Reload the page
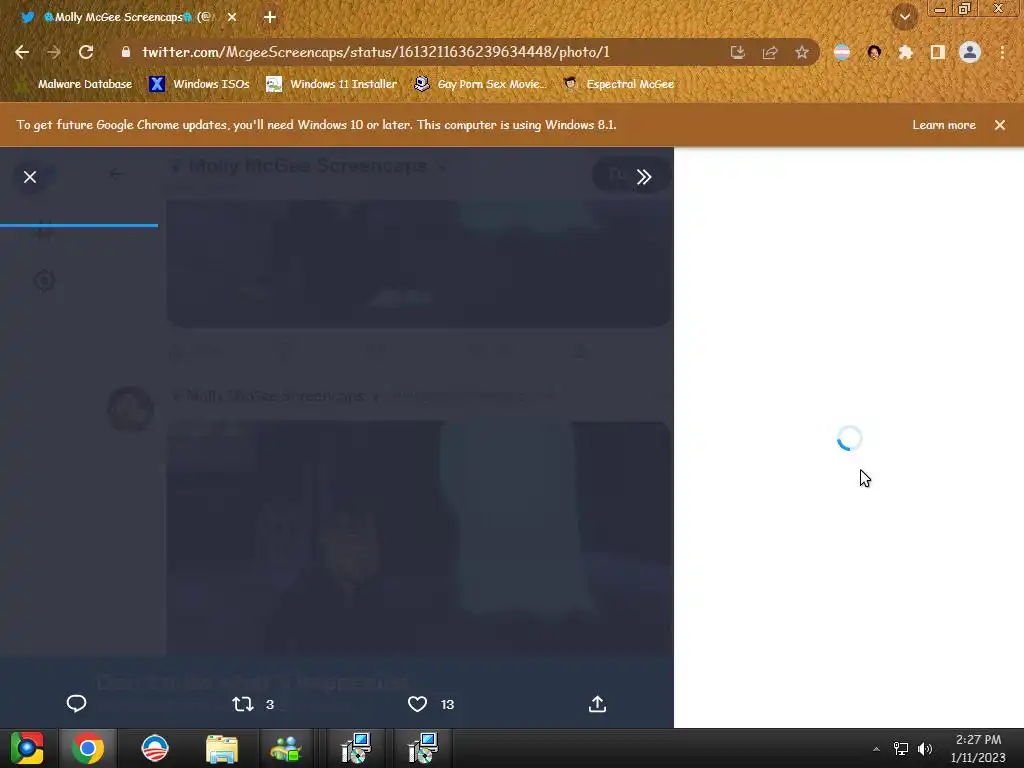 (x=86, y=52)
